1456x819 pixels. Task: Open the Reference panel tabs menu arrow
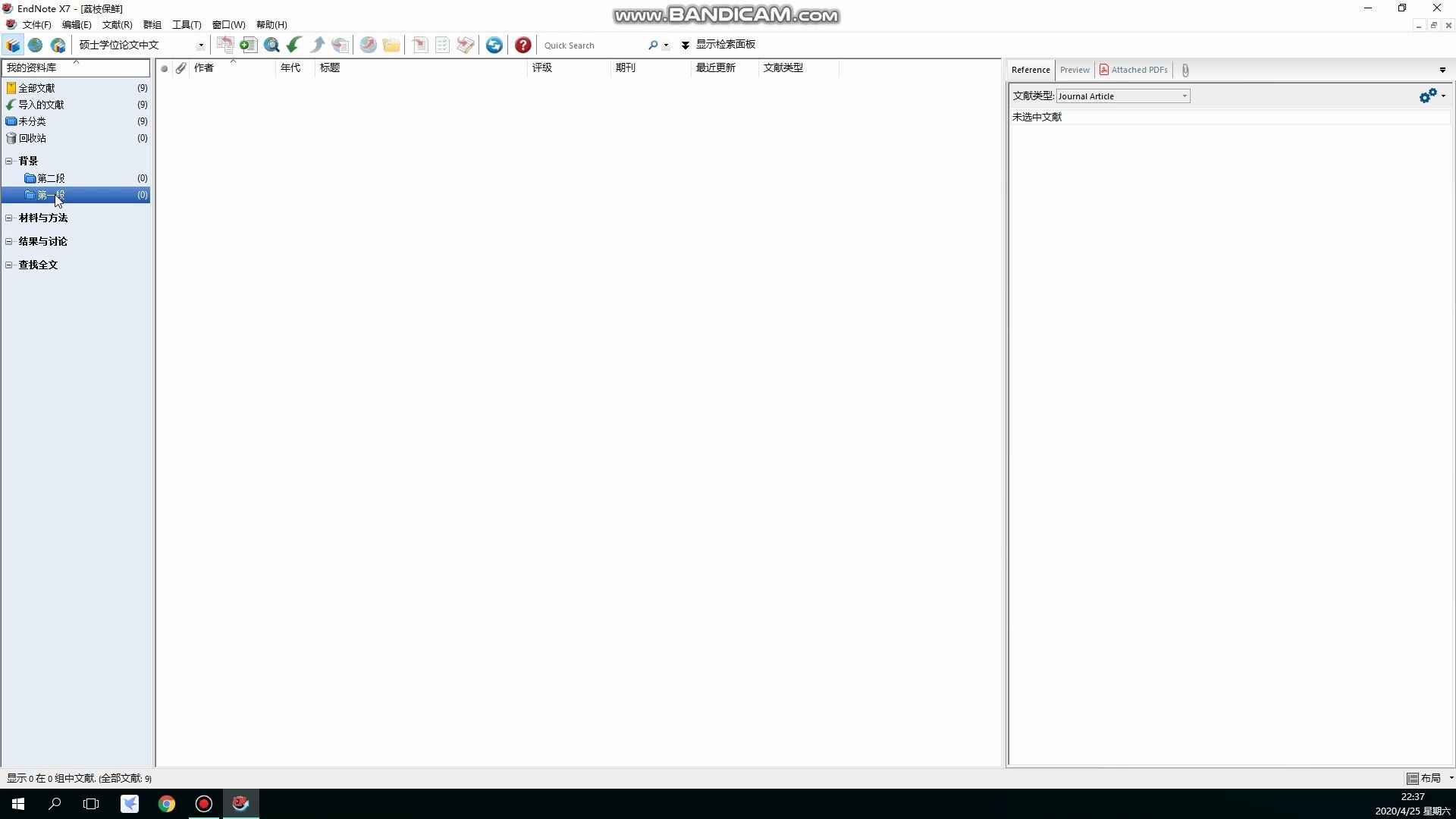[x=1442, y=70]
